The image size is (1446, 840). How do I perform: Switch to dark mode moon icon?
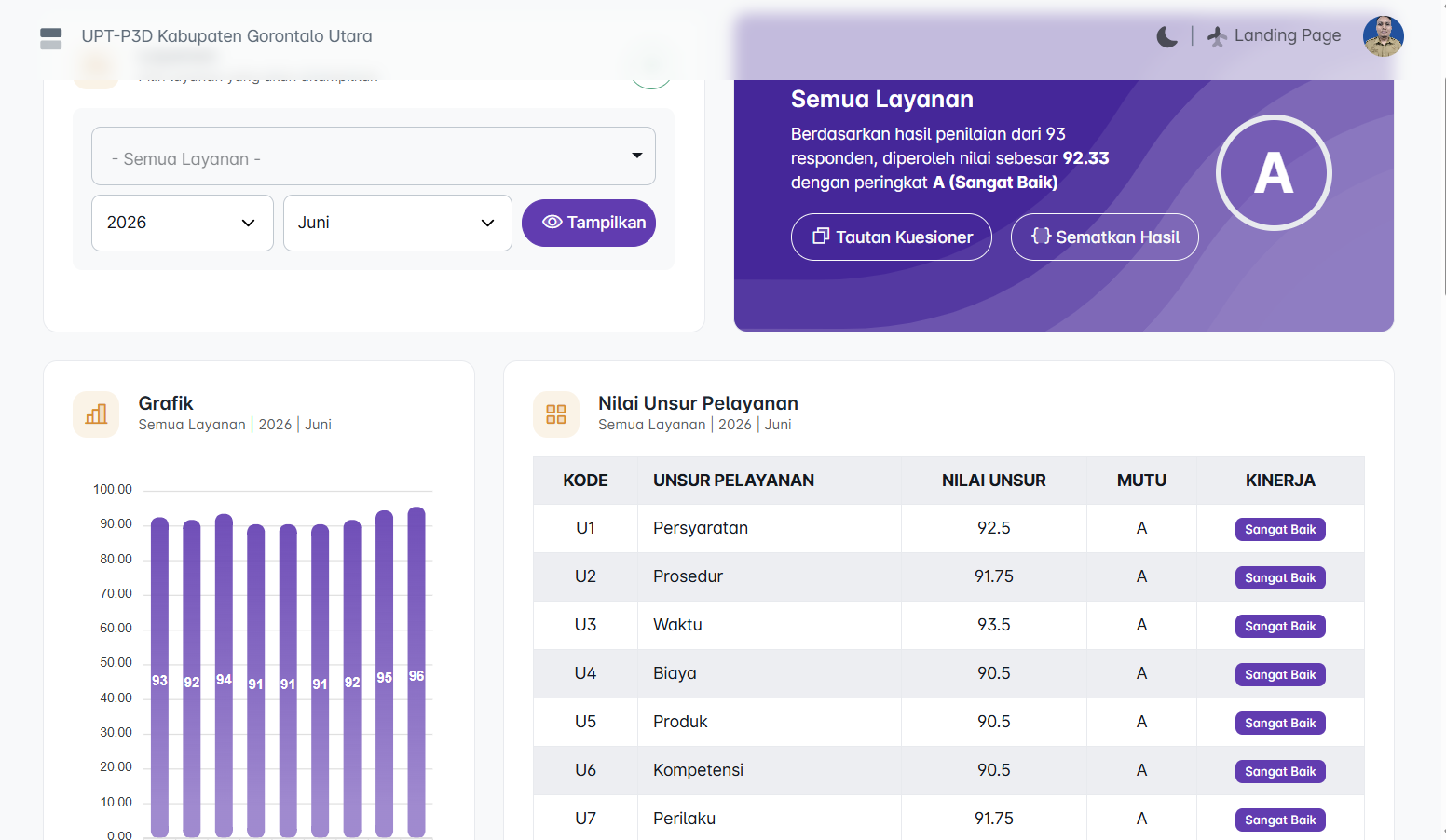(x=1166, y=37)
